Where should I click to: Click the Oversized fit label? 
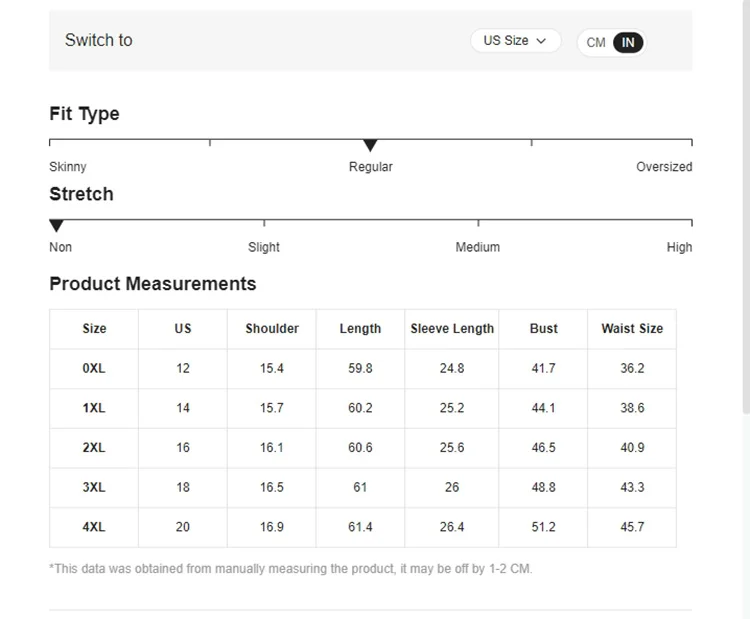664,167
